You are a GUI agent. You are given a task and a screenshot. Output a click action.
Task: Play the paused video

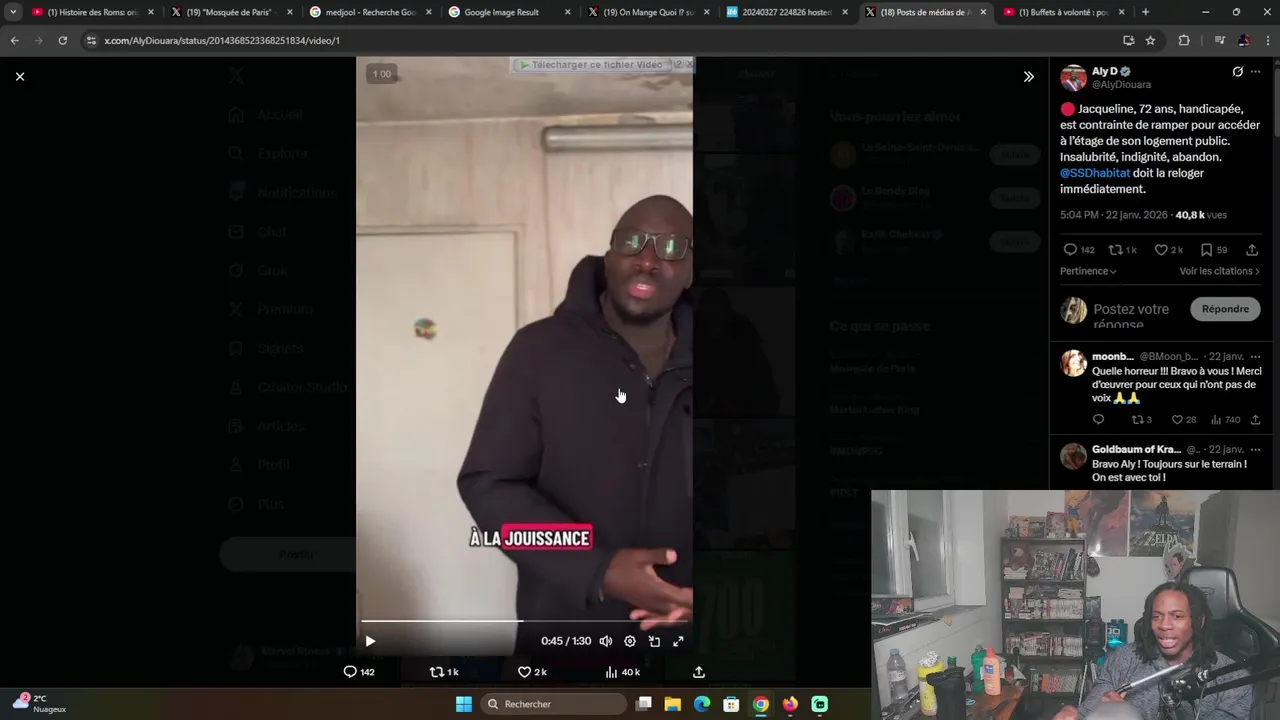coord(370,641)
